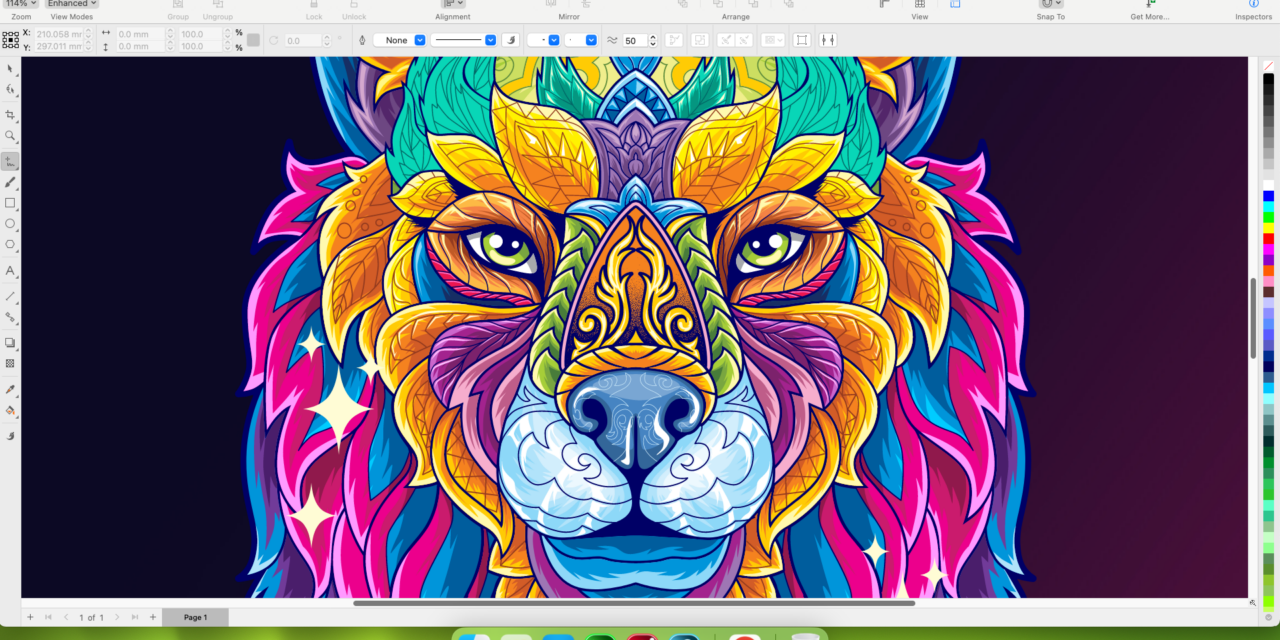Go to the next page arrow
Image resolution: width=1280 pixels, height=640 pixels.
tap(118, 617)
